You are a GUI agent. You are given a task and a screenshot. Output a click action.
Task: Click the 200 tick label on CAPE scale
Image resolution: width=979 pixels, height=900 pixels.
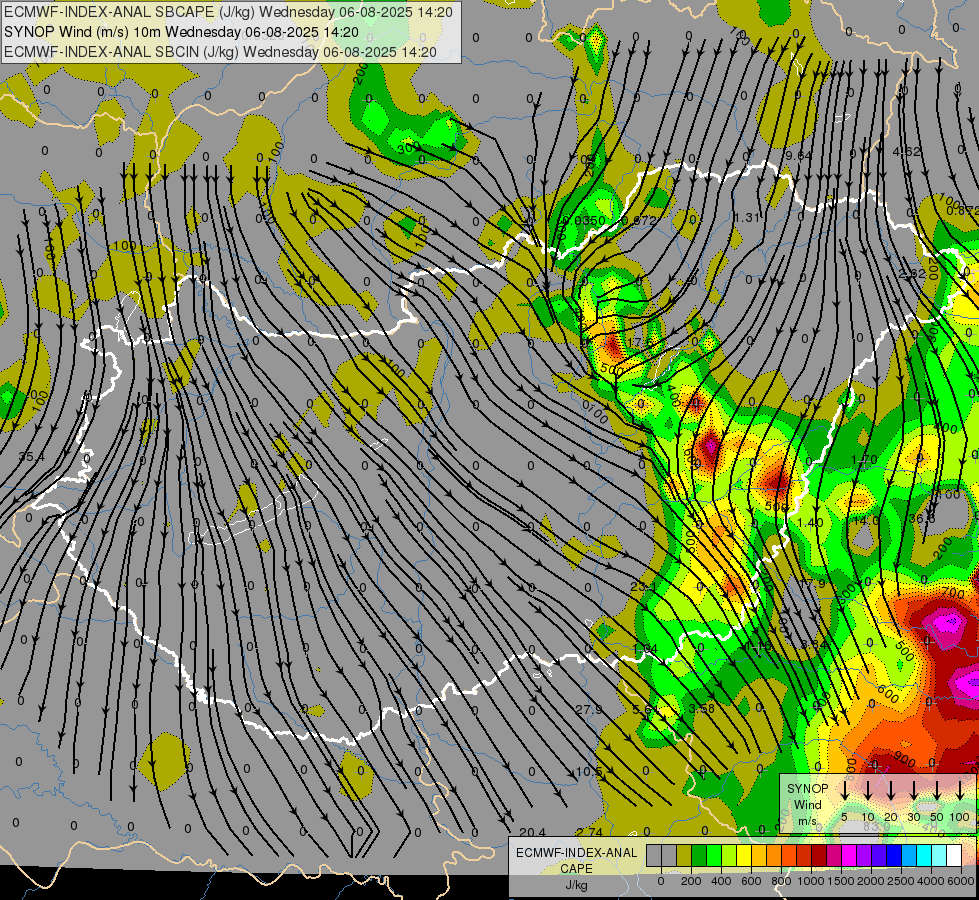691,881
